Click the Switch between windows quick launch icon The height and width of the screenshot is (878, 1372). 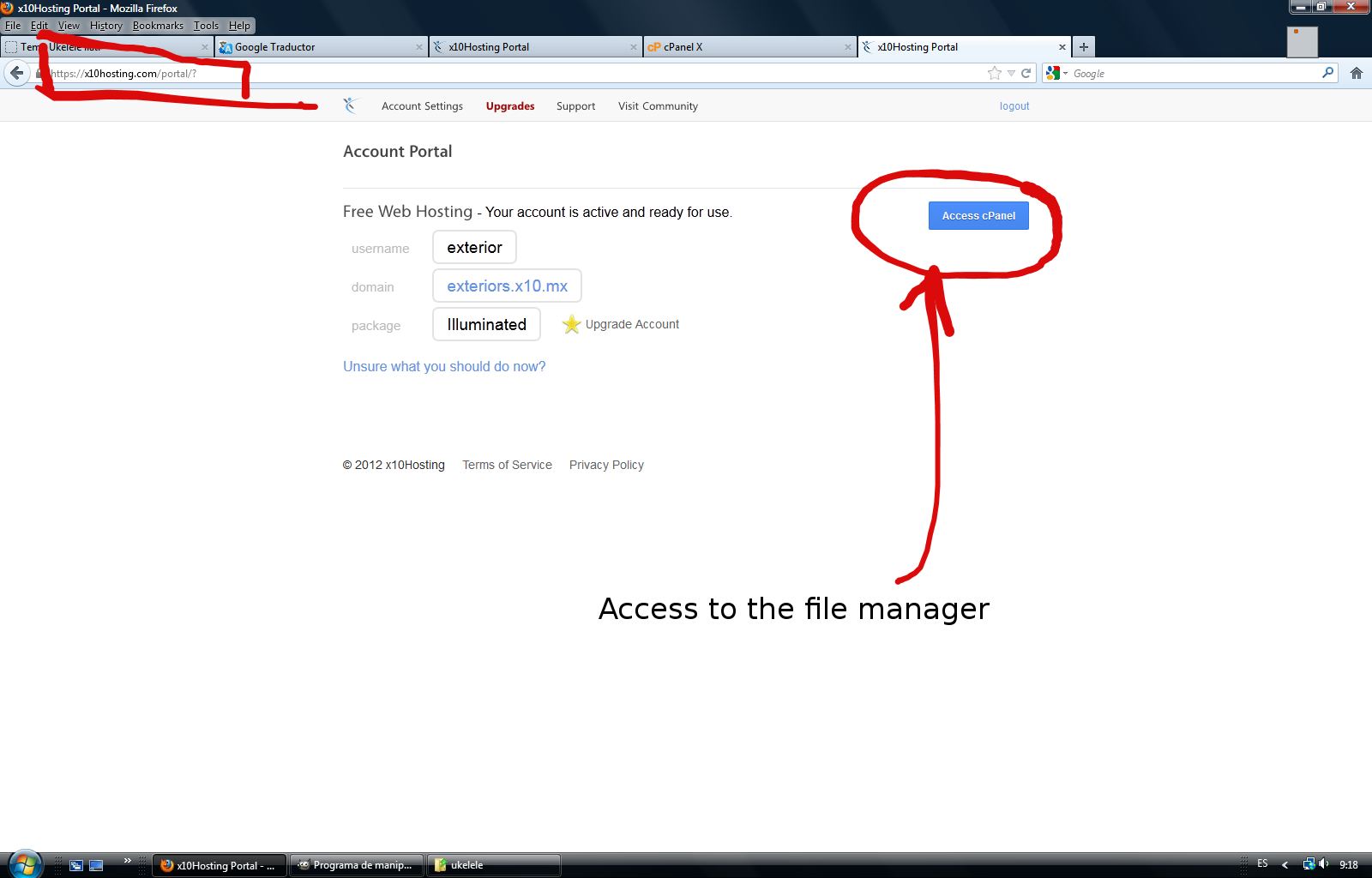(x=75, y=865)
